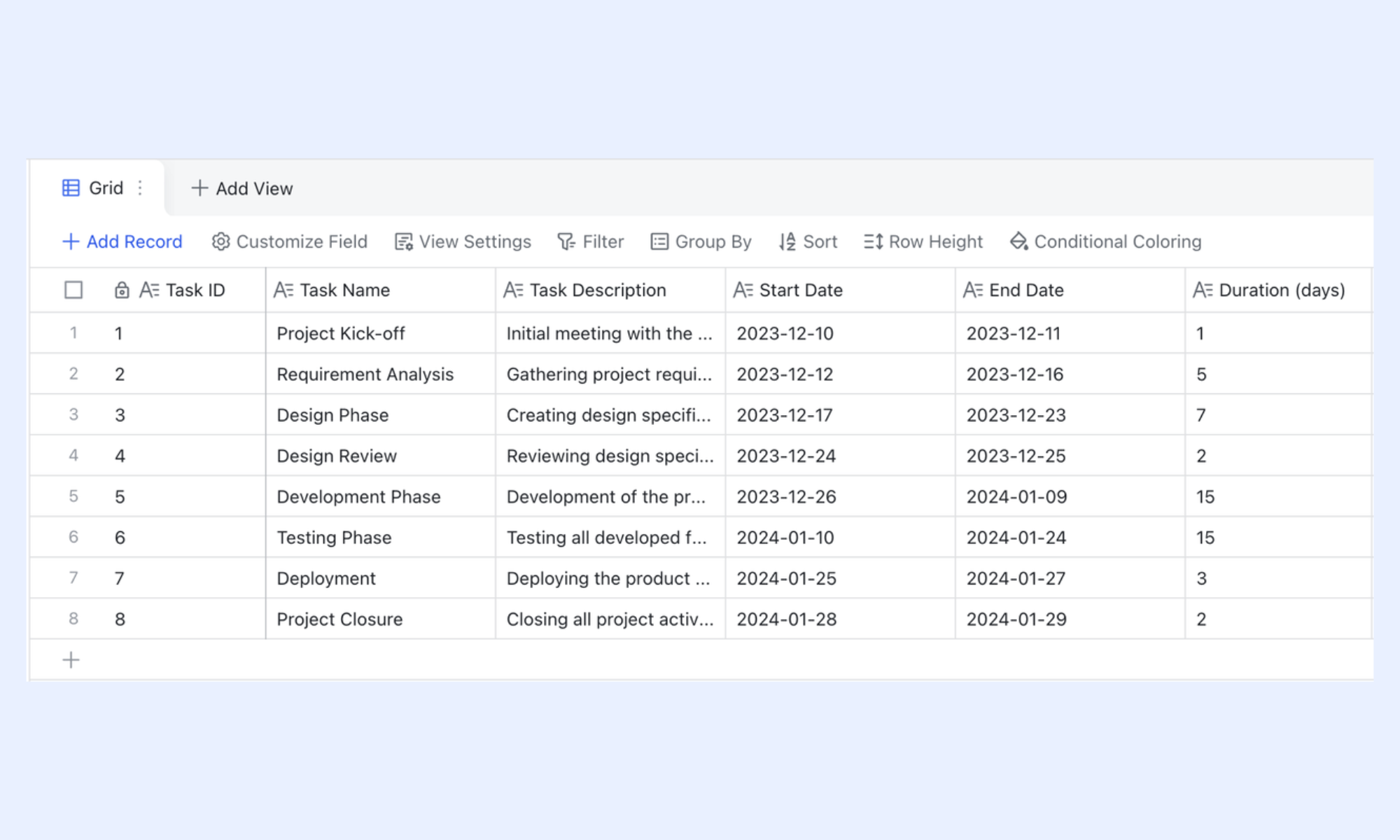
Task: Select start date 2023-12-10
Action: tap(840, 333)
